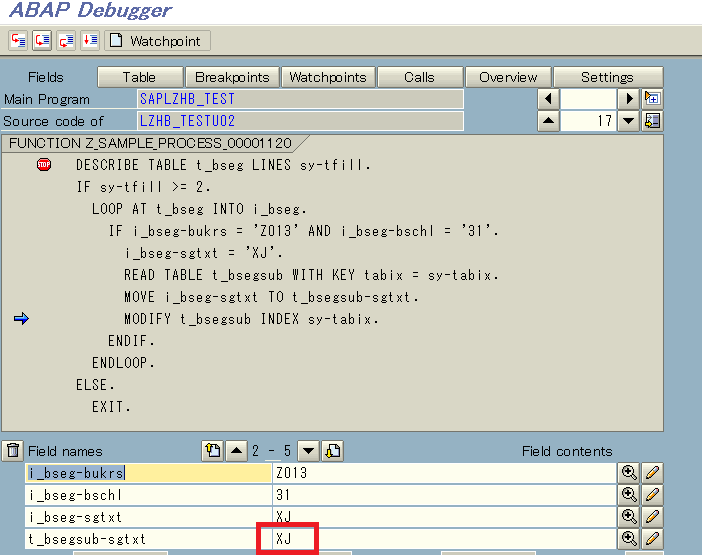Viewport: 702px width, 555px height.
Task: Open the Calls view
Action: [419, 77]
